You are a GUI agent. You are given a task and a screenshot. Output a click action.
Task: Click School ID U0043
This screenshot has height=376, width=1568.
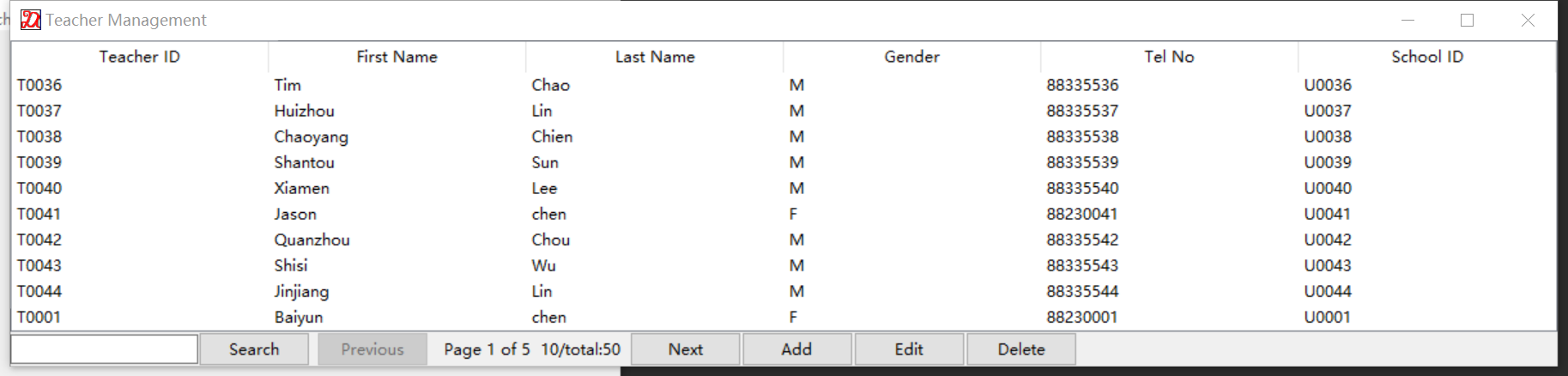click(1328, 265)
